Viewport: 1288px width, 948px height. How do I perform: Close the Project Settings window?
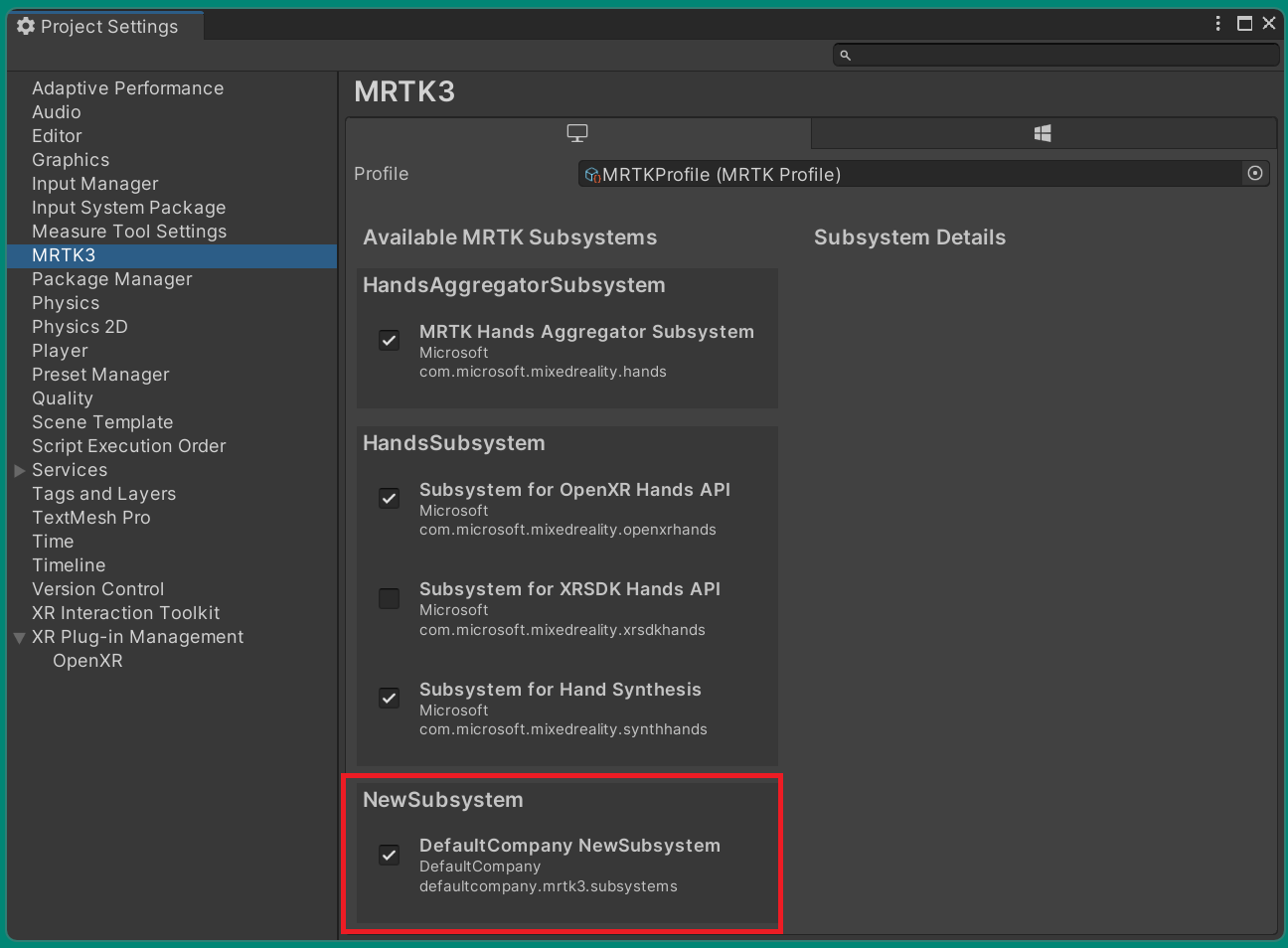click(x=1269, y=24)
